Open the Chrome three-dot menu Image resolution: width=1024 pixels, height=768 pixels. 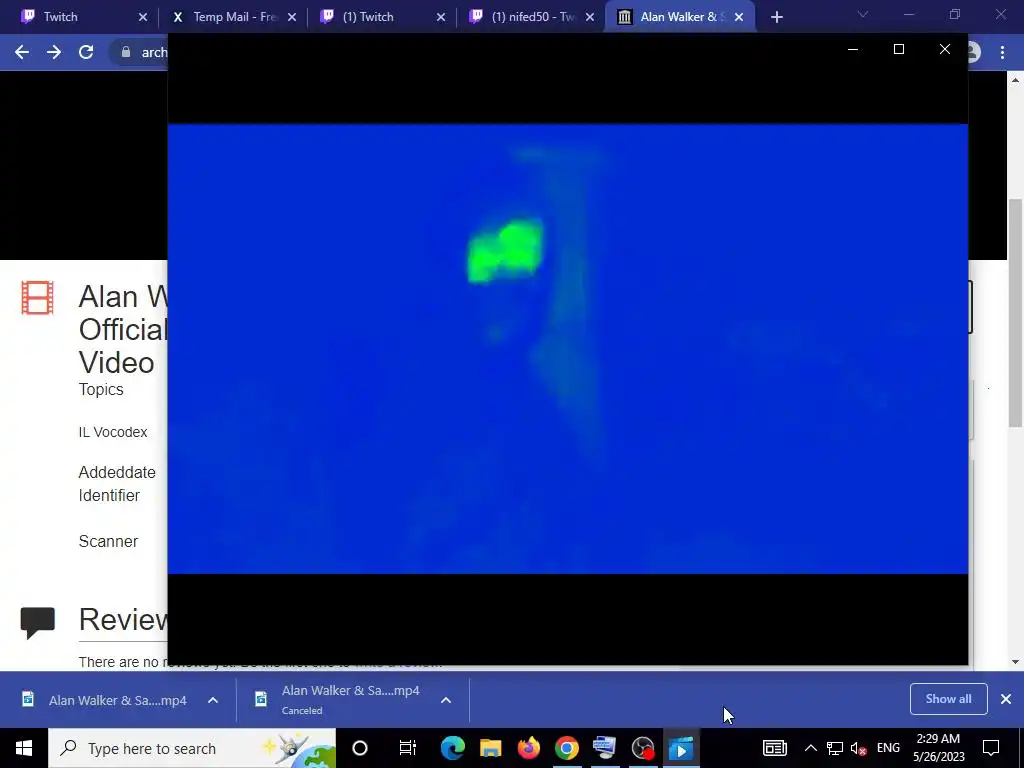pos(1002,52)
